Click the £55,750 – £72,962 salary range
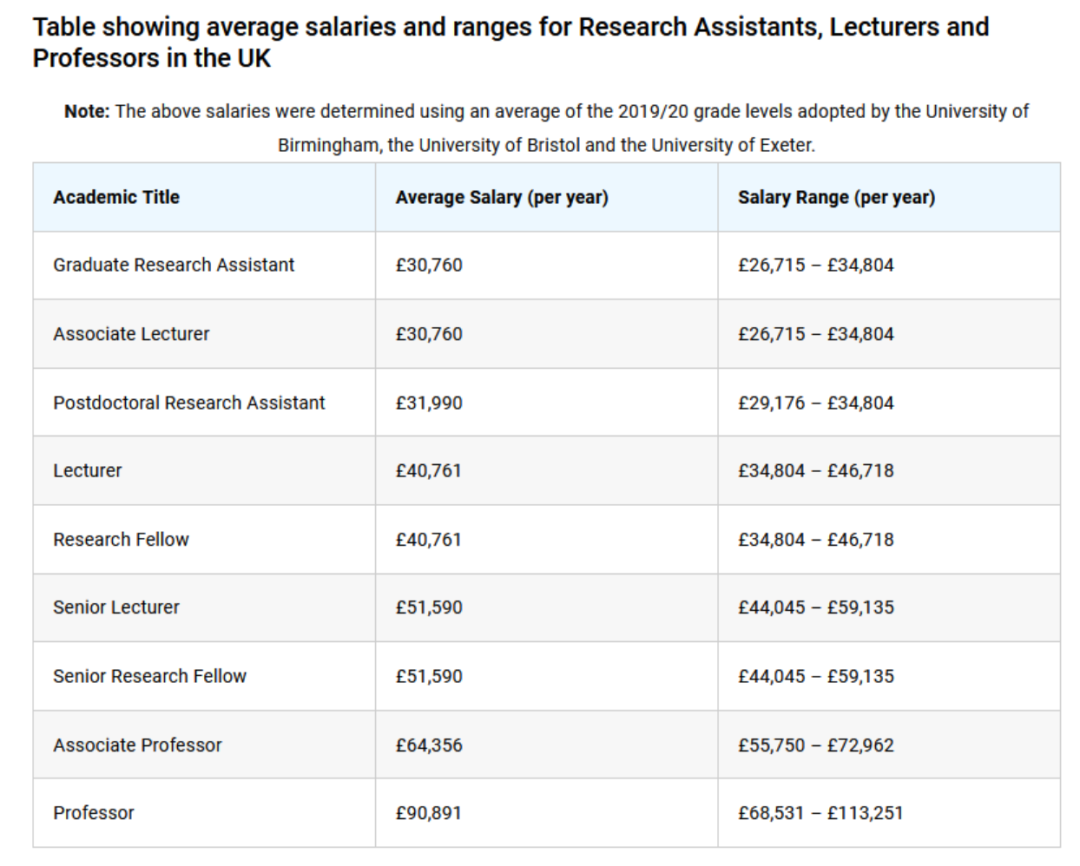This screenshot has width=1080, height=866. 816,745
